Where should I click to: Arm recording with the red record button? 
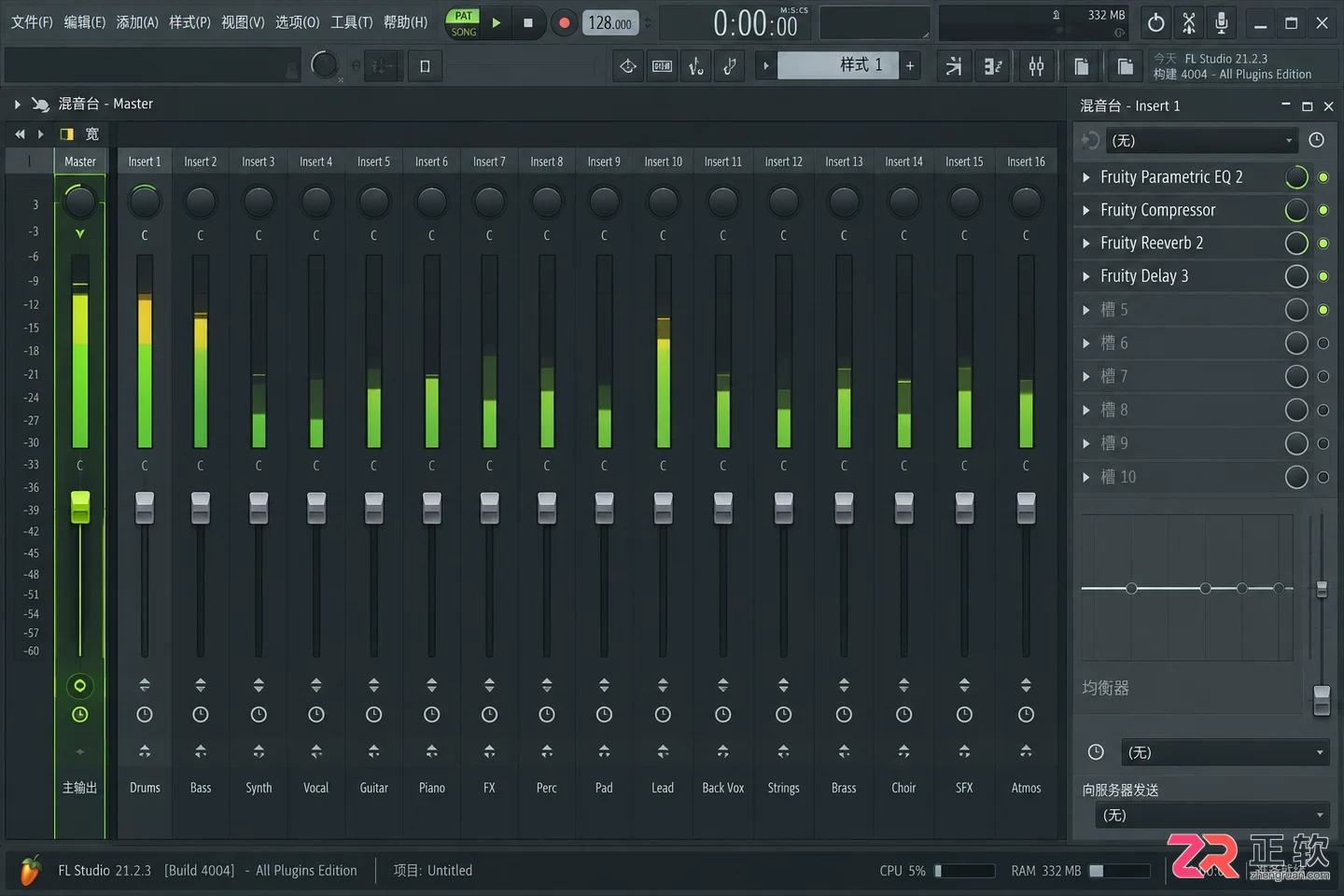(564, 22)
